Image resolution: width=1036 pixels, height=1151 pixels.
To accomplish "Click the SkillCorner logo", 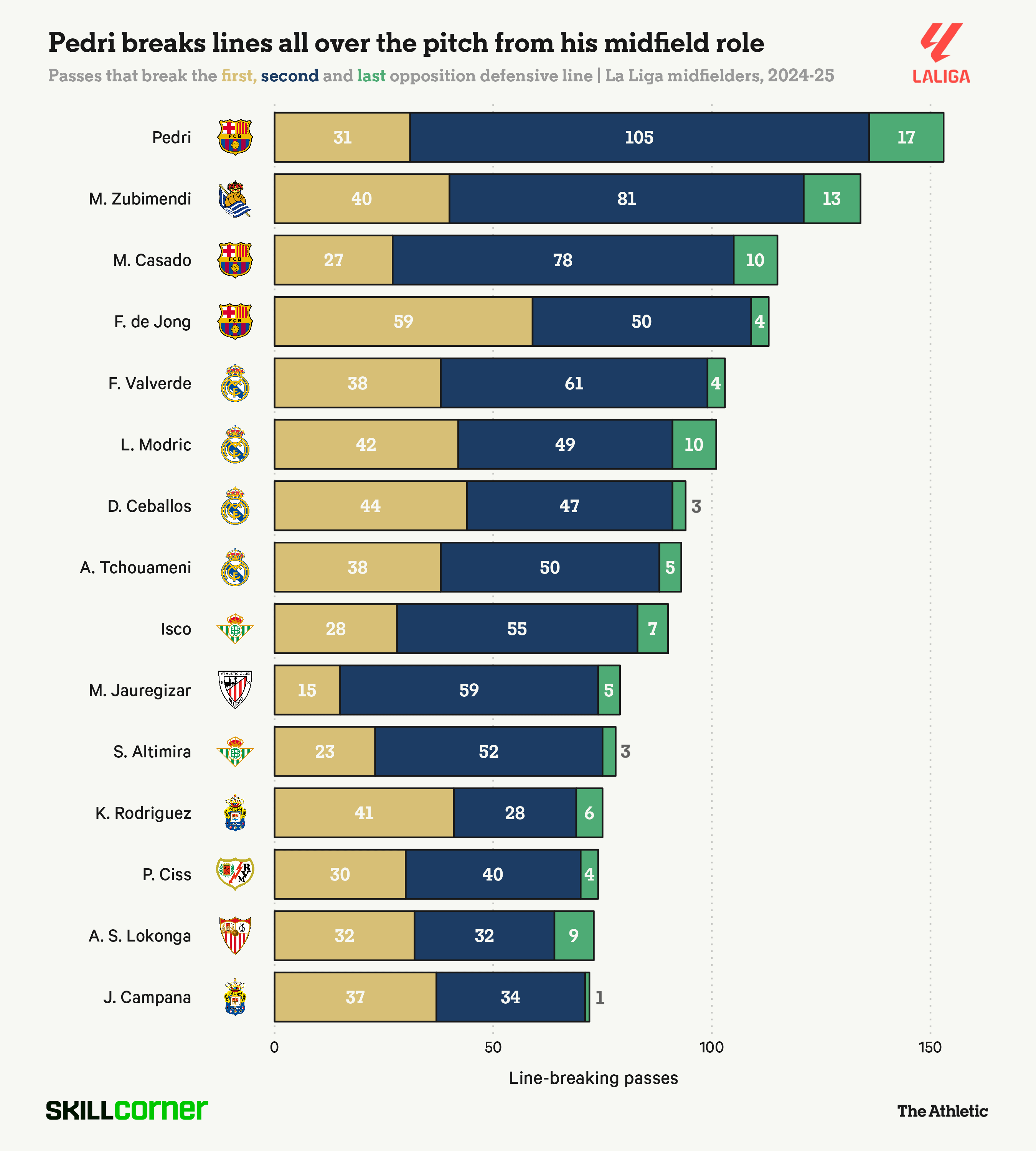I will point(126,1110).
